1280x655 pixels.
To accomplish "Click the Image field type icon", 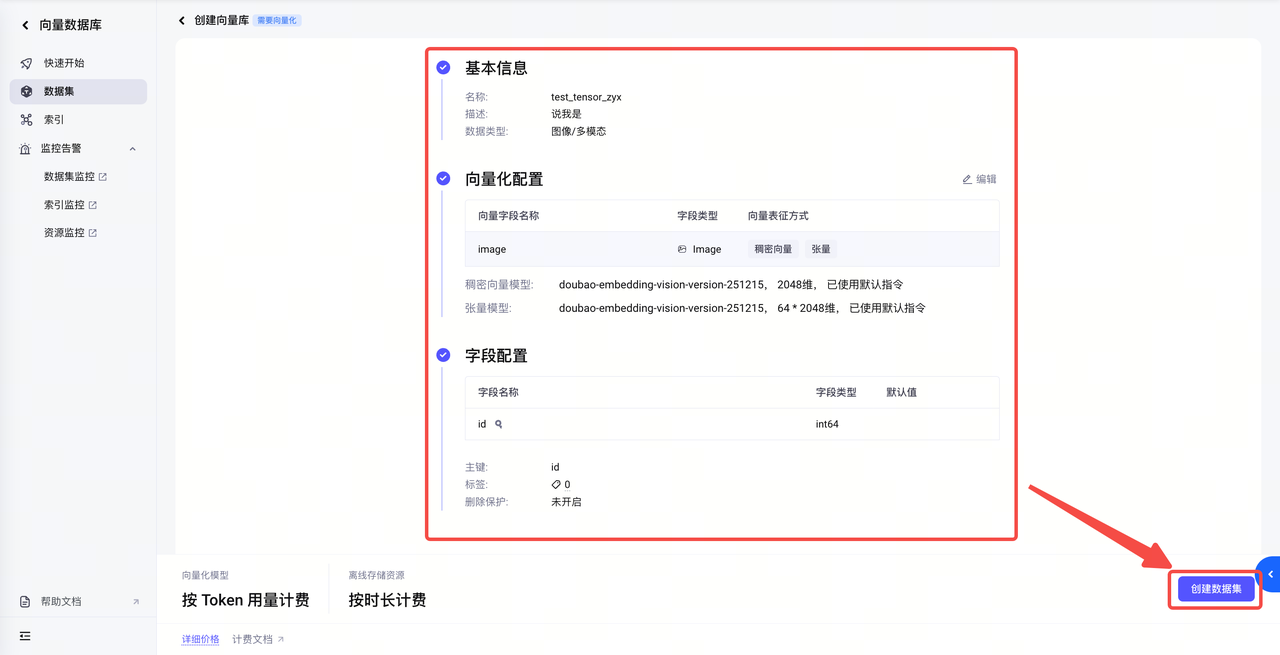I will (682, 249).
